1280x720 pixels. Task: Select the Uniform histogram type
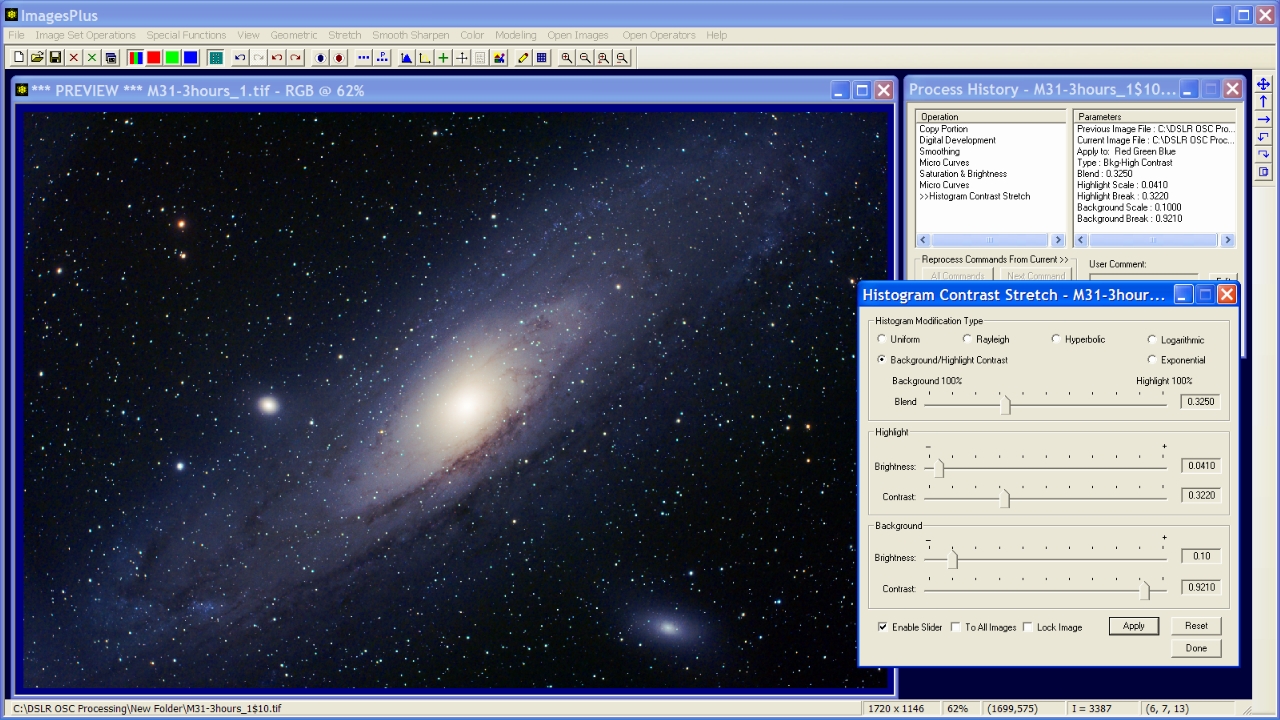click(881, 339)
